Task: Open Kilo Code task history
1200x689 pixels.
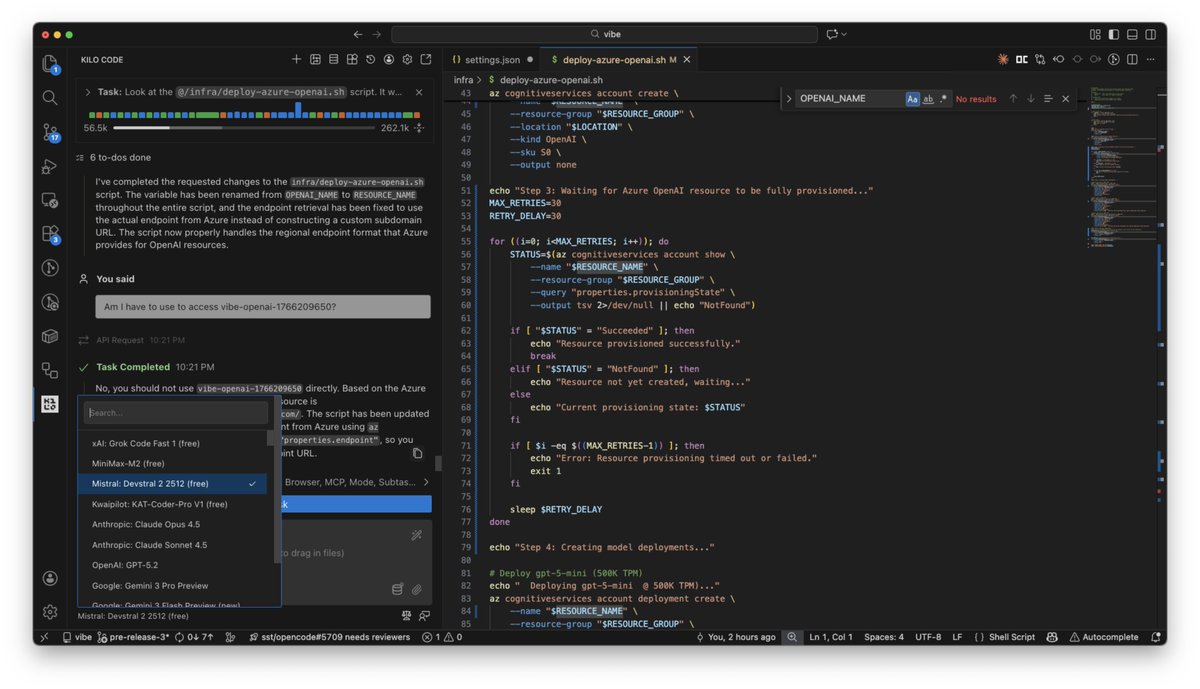Action: (x=370, y=59)
